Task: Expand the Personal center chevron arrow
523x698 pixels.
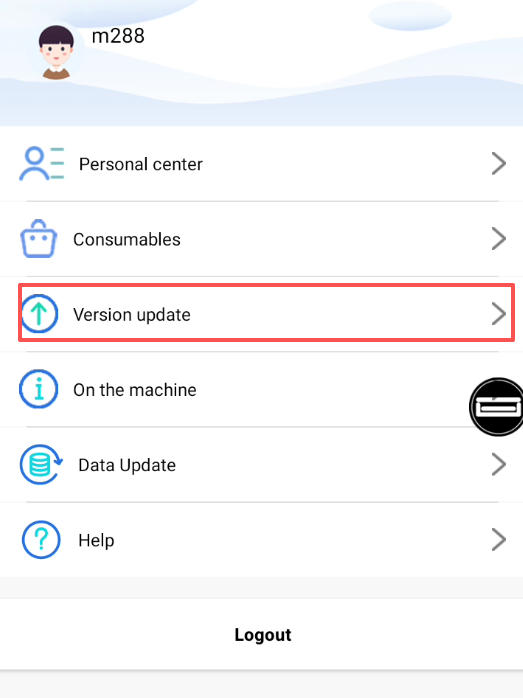Action: (x=499, y=163)
